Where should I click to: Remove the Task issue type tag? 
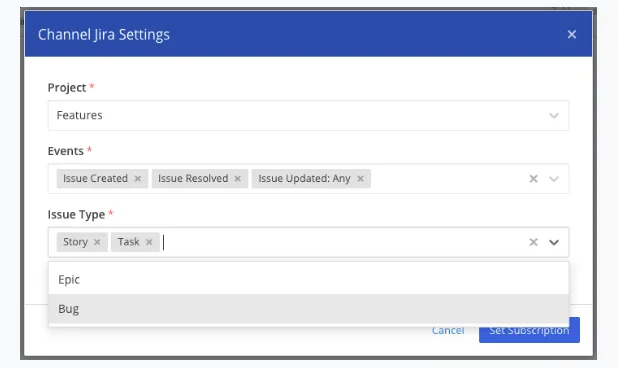point(149,242)
